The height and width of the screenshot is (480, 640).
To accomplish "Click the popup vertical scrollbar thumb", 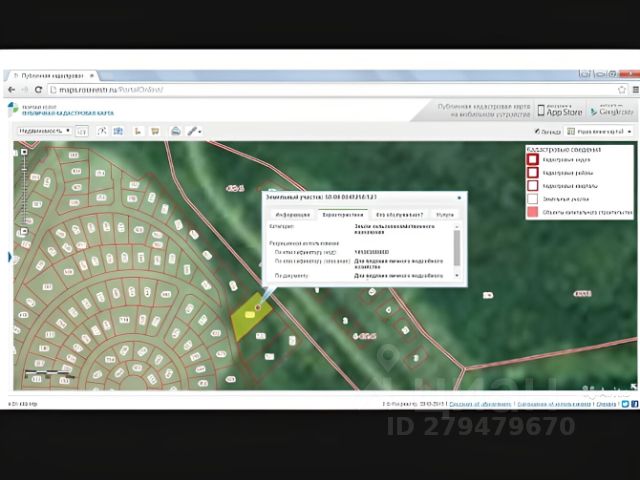I will click(457, 247).
